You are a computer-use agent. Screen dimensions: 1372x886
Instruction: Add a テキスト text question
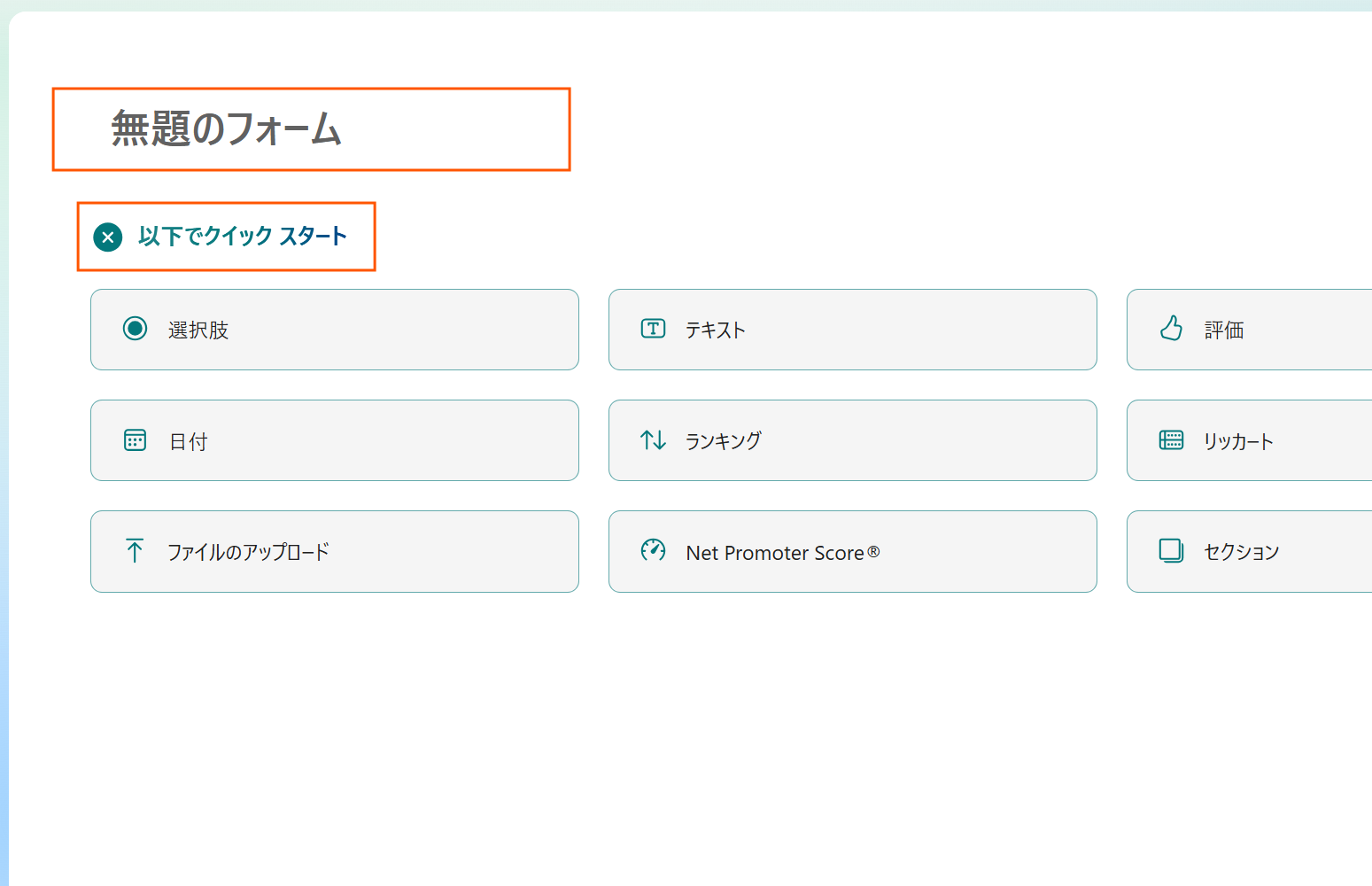point(852,330)
